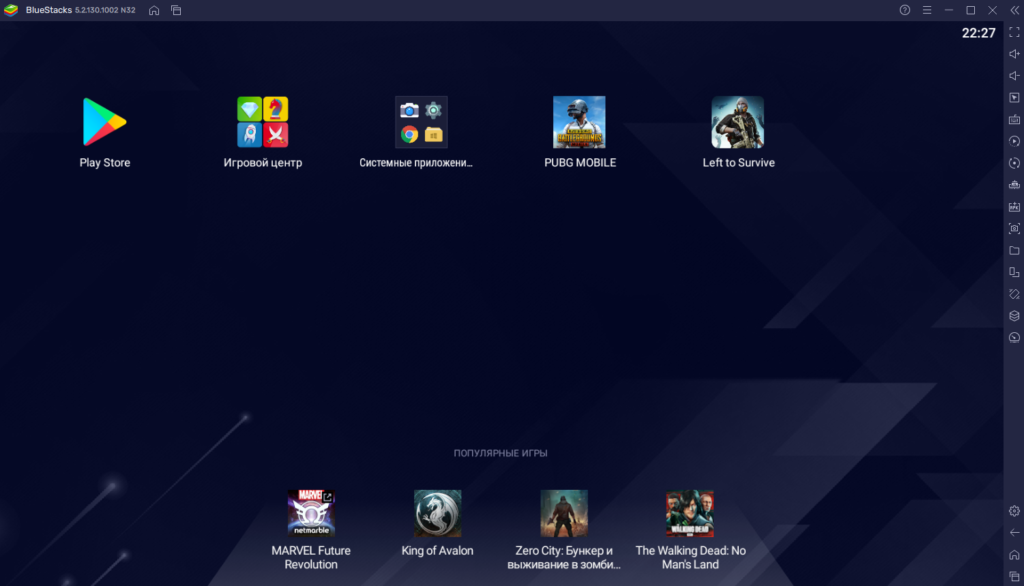Click the volume up sidebar icon

click(1014, 54)
